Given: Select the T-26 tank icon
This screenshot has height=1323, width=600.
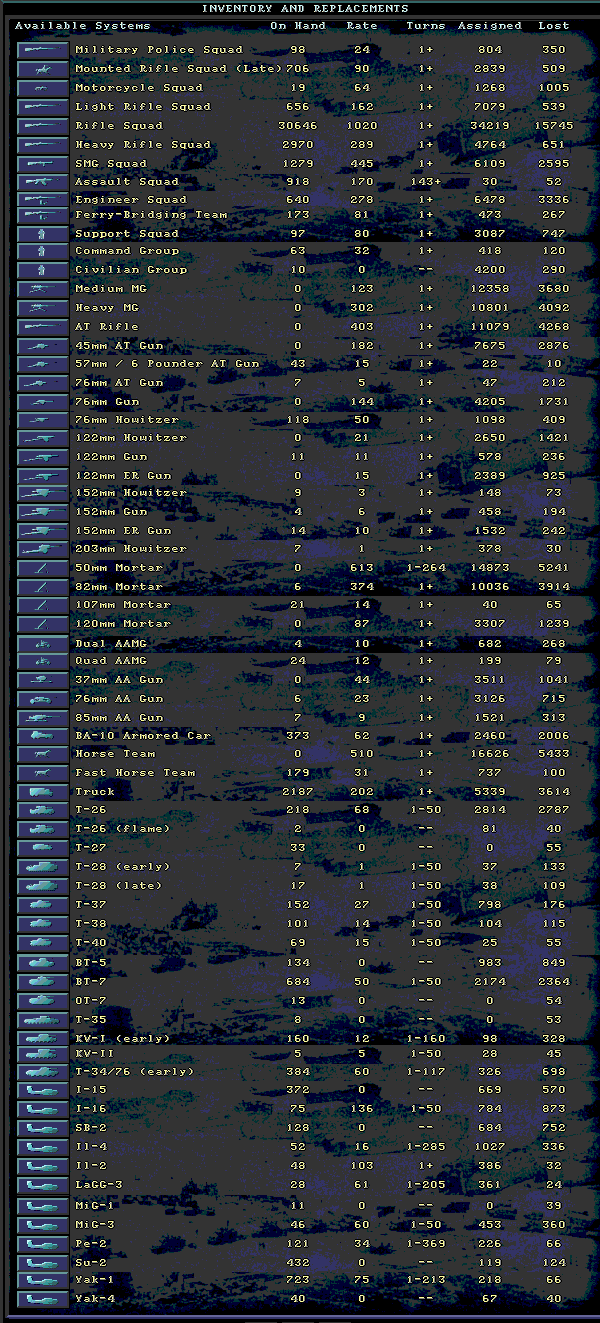Looking at the screenshot, I should click(43, 811).
